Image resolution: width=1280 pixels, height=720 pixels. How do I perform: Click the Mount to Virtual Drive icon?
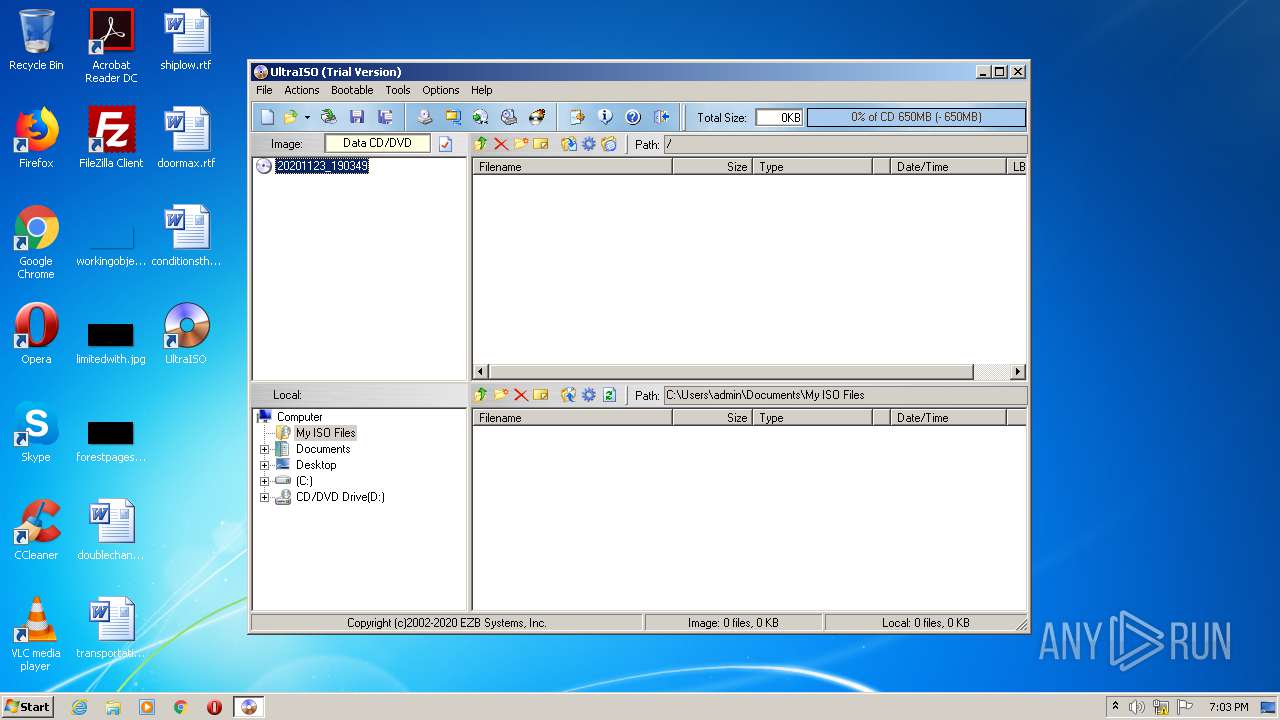tap(509, 117)
